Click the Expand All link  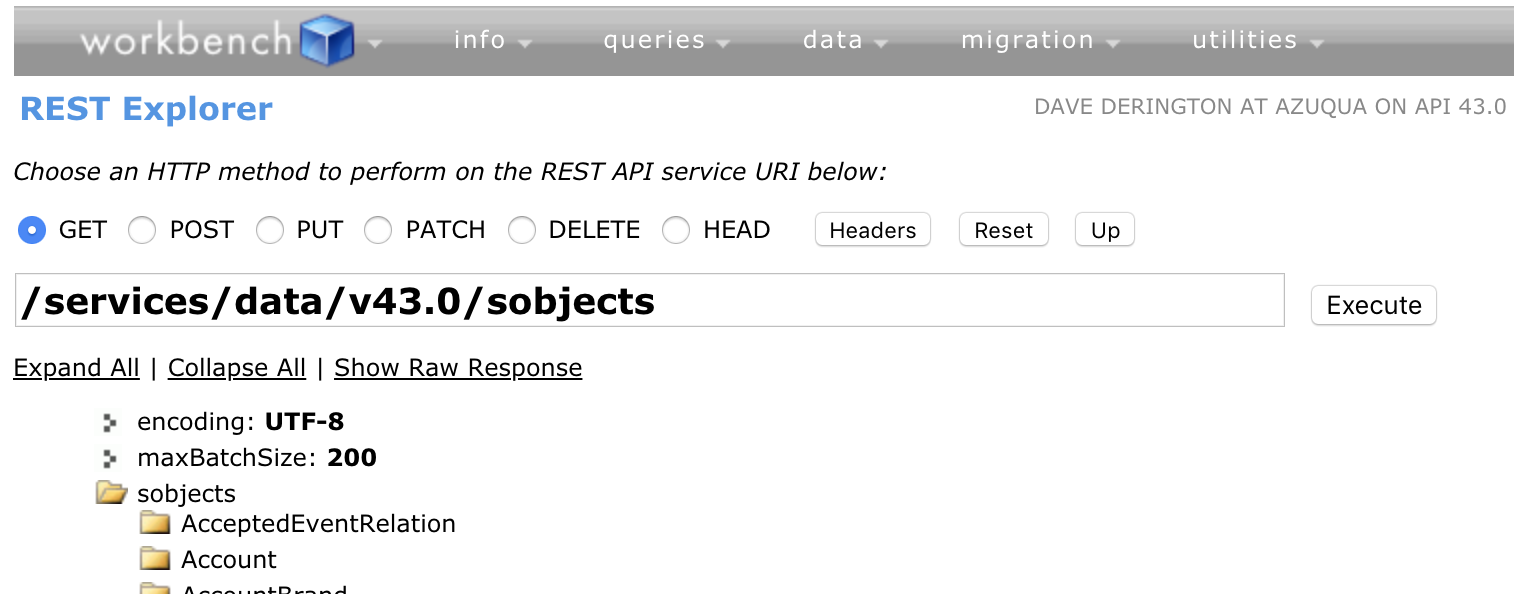pyautogui.click(x=76, y=368)
